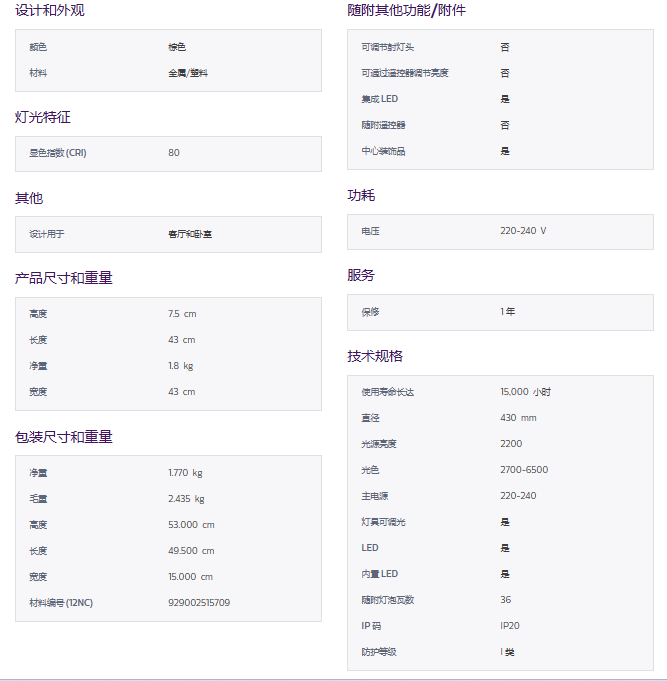The height and width of the screenshot is (681, 667).
Task: Select the 直径 label
Action: point(370,418)
